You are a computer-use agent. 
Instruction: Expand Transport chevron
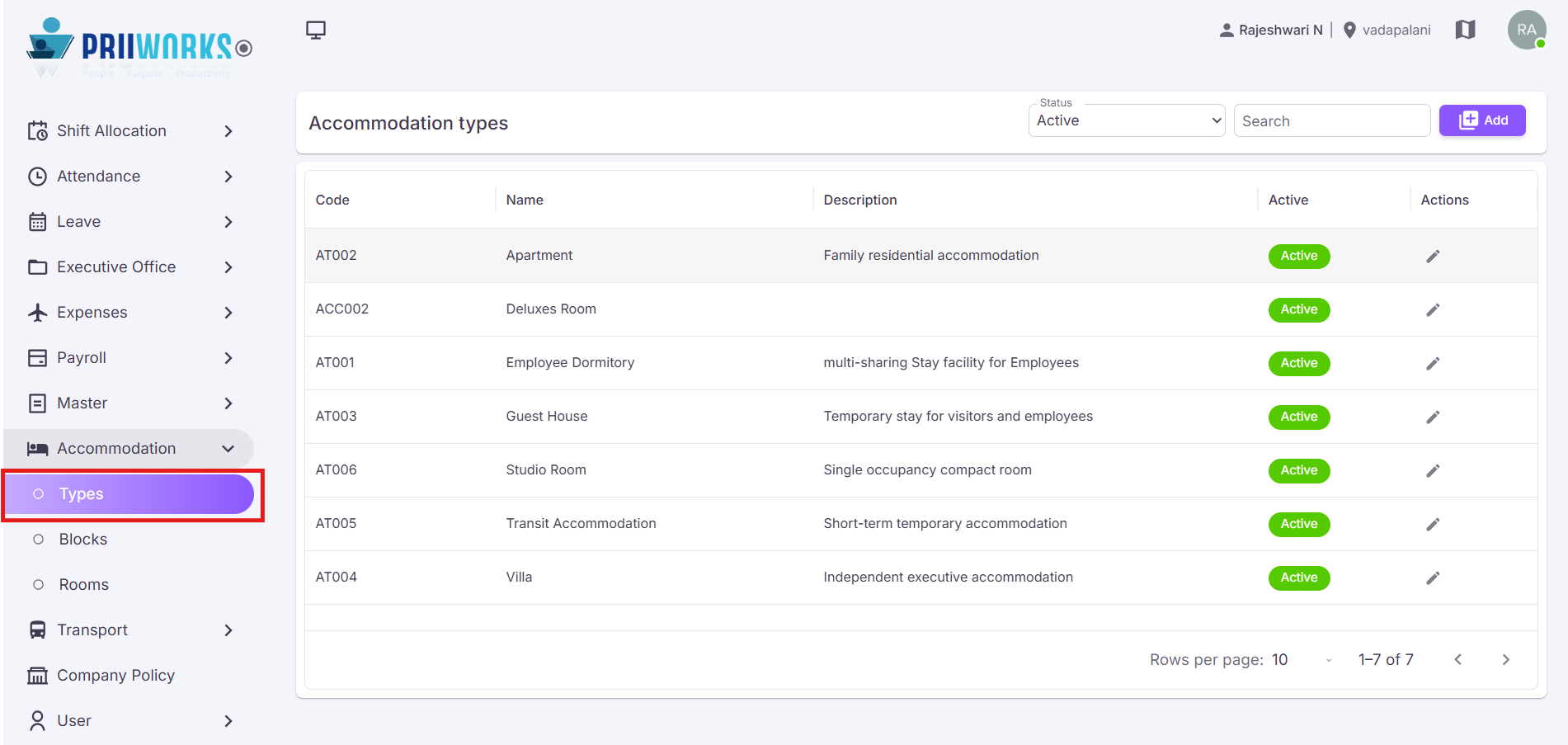[x=228, y=630]
